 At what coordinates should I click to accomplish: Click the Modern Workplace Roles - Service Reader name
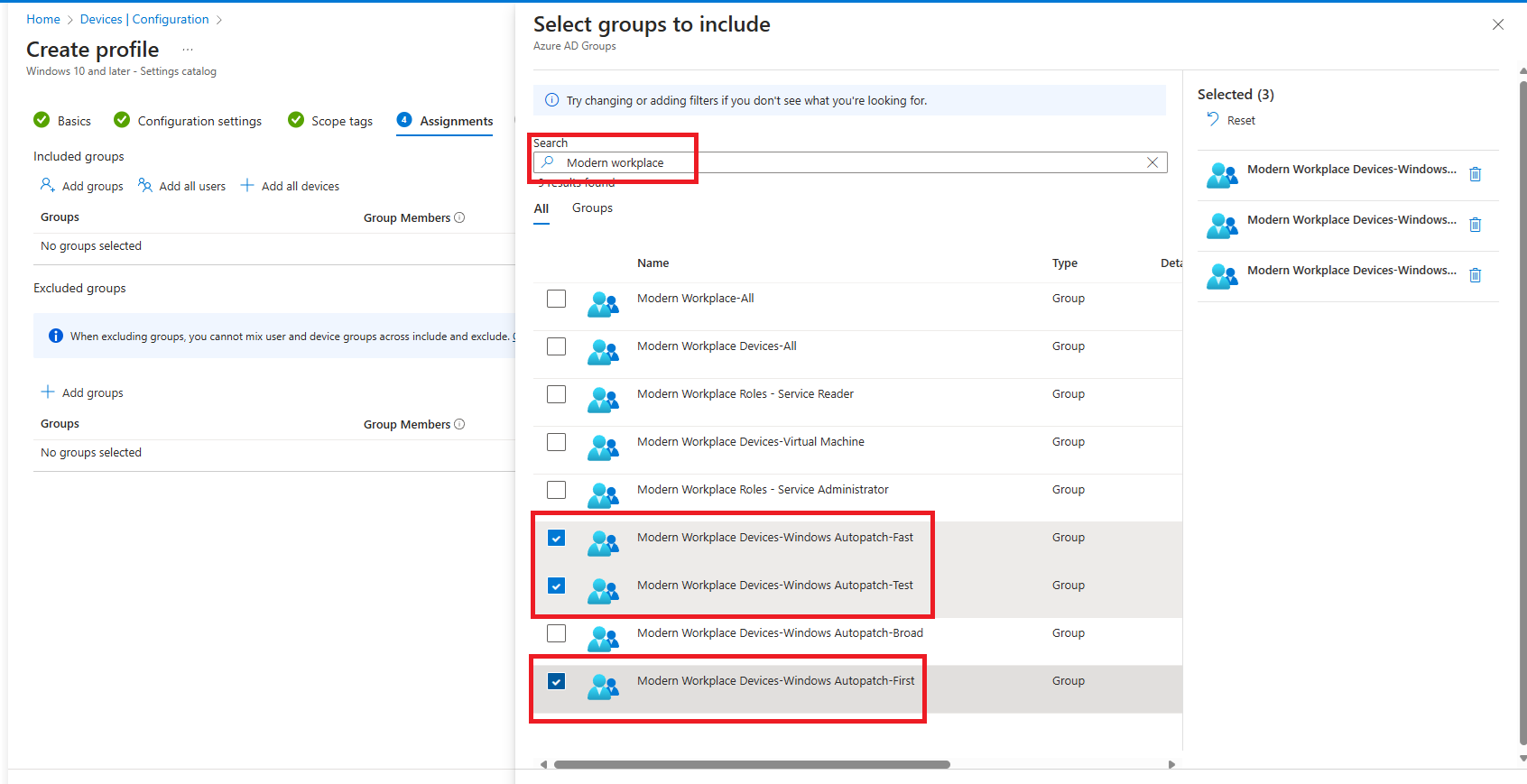(x=745, y=394)
